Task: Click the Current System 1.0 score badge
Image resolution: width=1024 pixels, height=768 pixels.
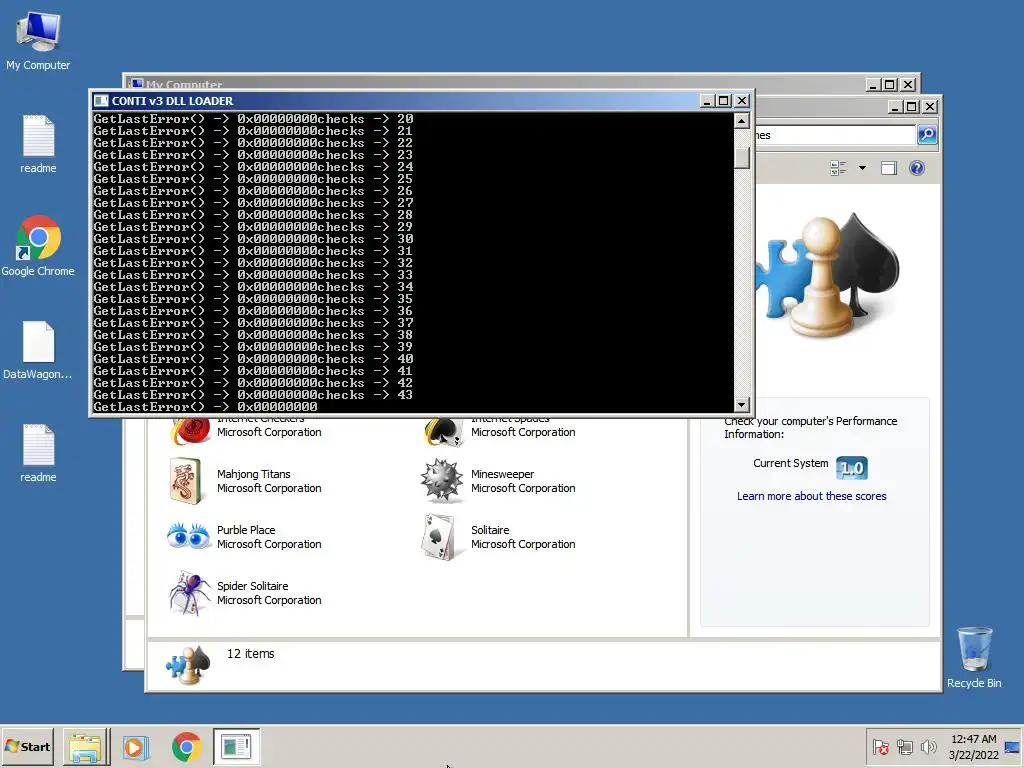Action: 852,468
